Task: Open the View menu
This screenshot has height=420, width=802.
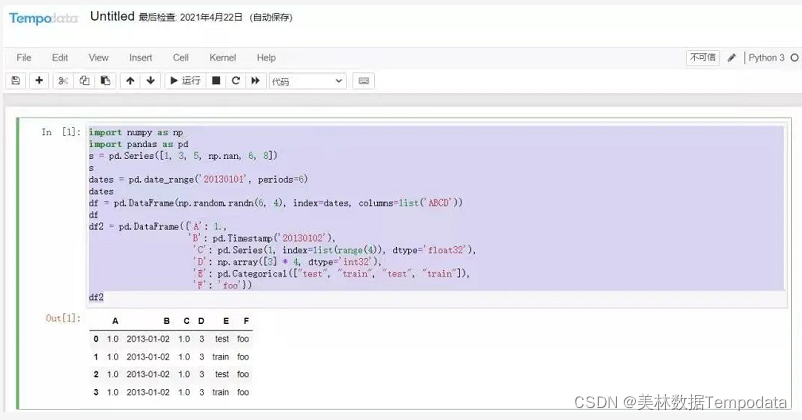Action: click(98, 58)
